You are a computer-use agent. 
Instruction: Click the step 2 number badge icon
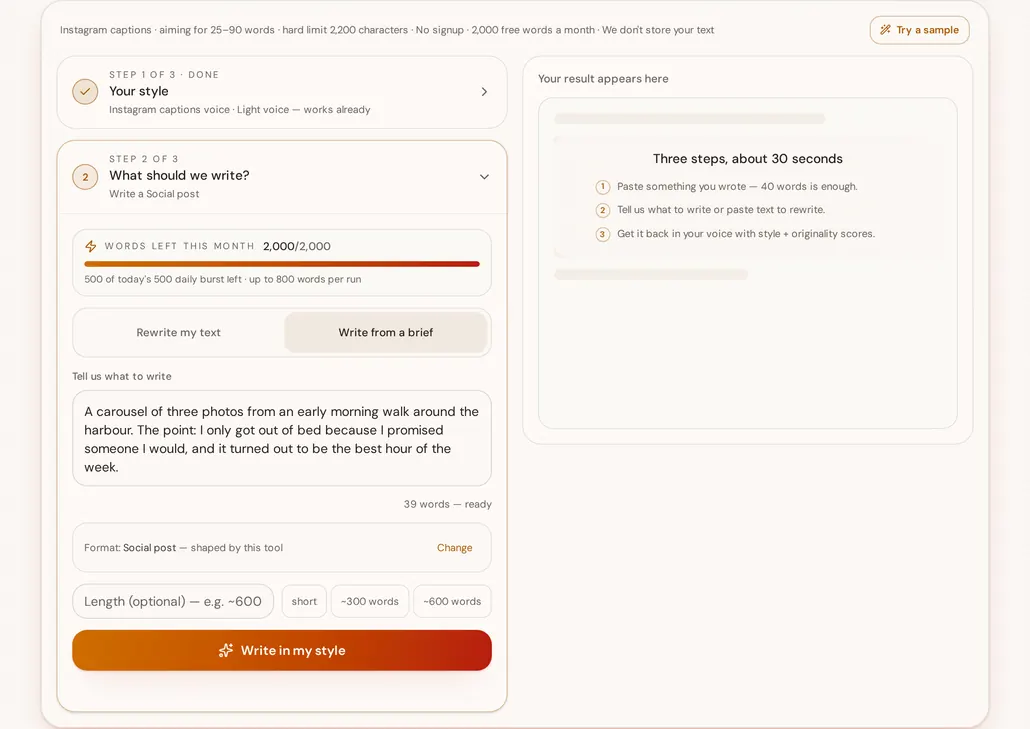[85, 177]
